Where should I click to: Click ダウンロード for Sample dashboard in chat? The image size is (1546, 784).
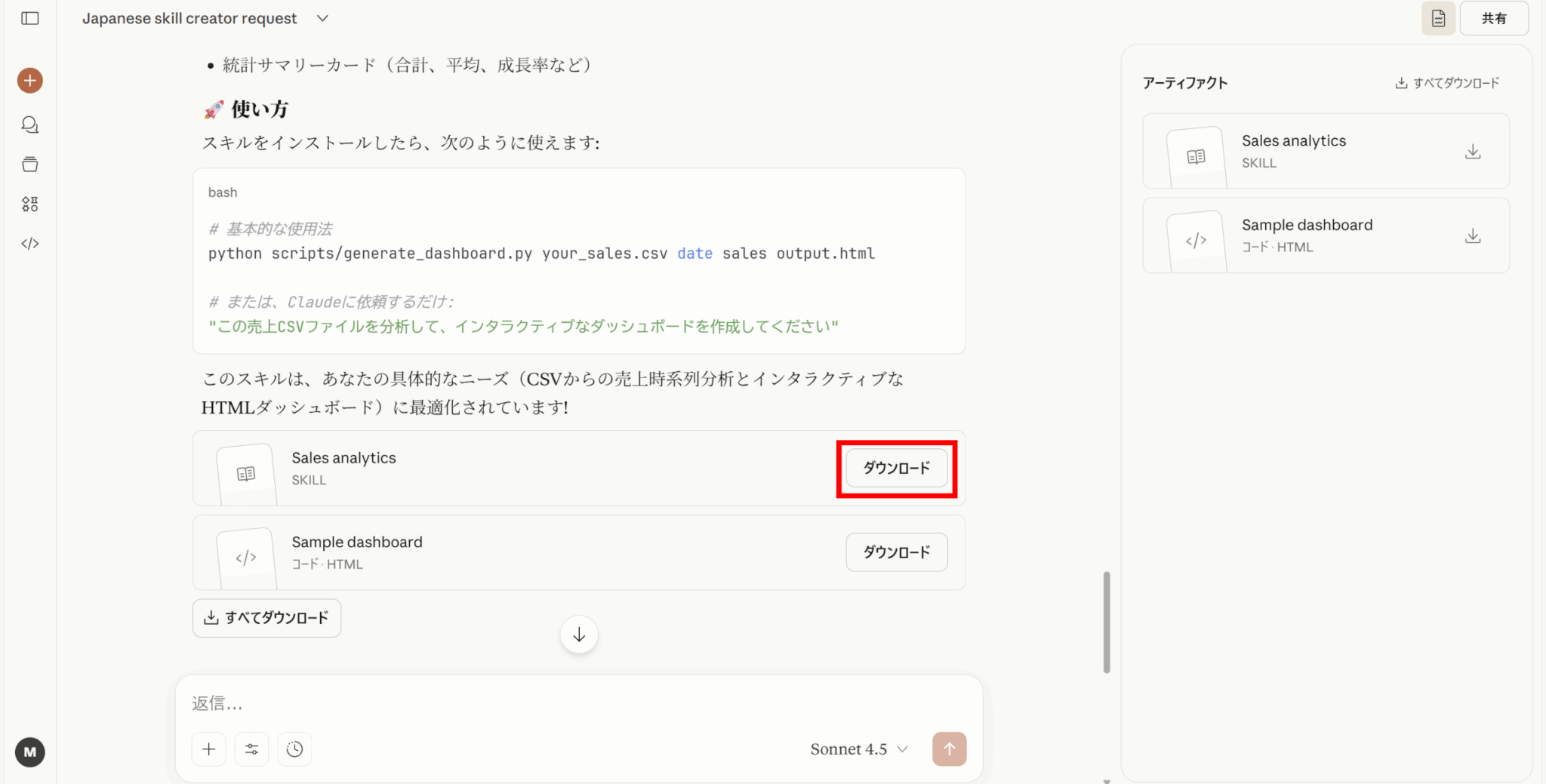click(896, 552)
